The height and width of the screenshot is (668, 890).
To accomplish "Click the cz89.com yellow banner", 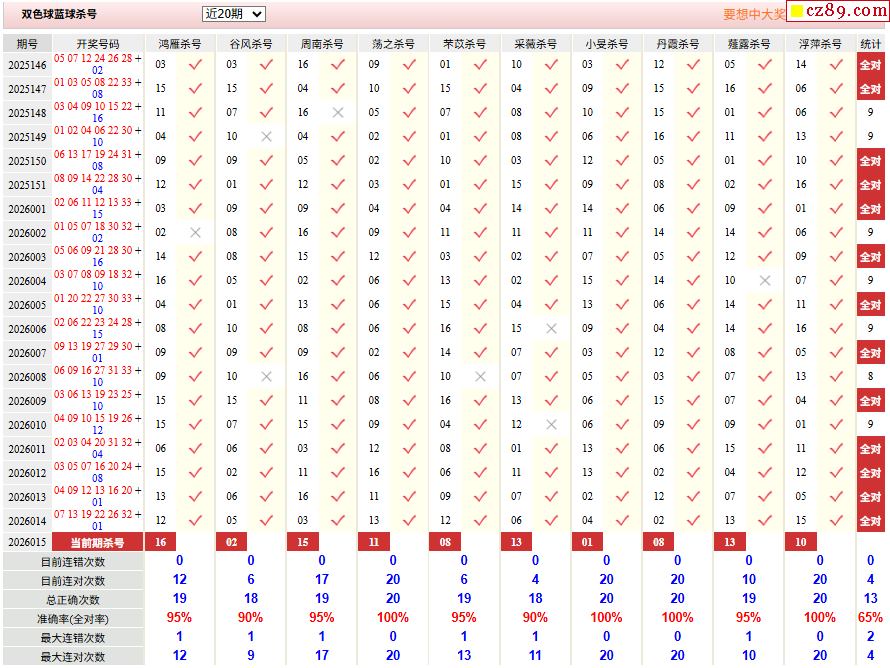I will pyautogui.click(x=835, y=12).
